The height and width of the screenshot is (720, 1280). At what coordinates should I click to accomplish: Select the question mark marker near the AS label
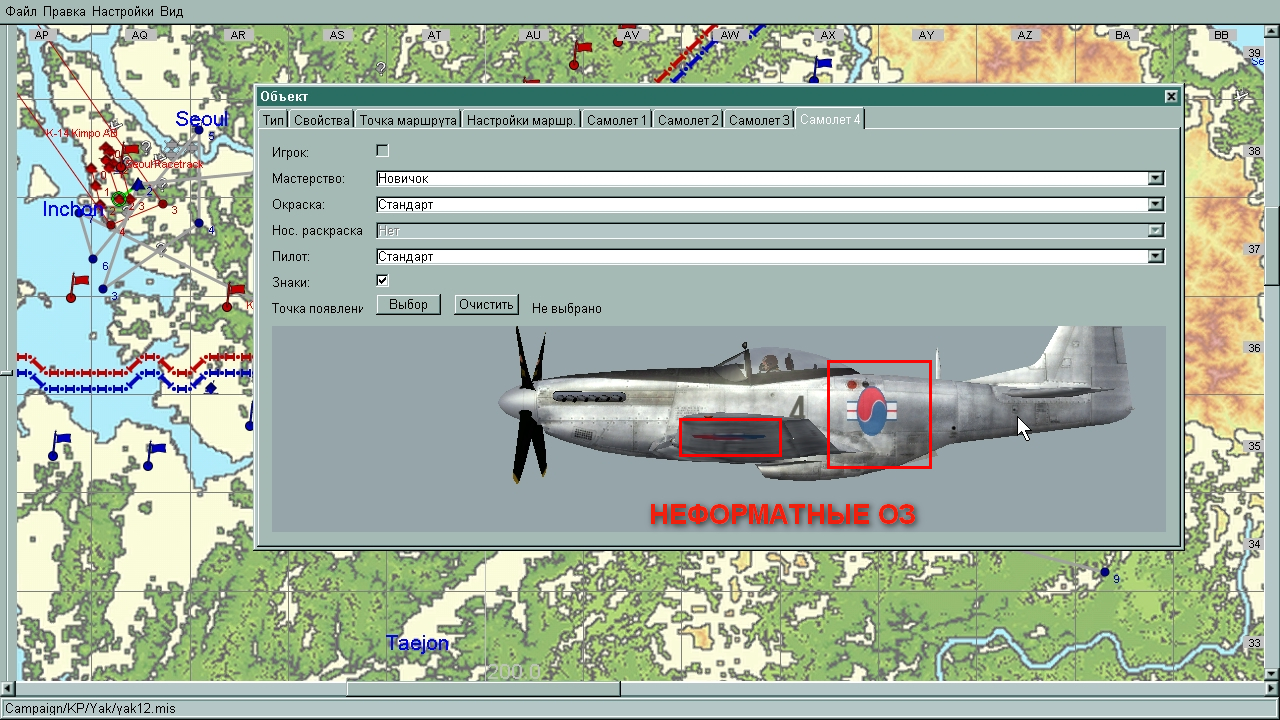[380, 68]
